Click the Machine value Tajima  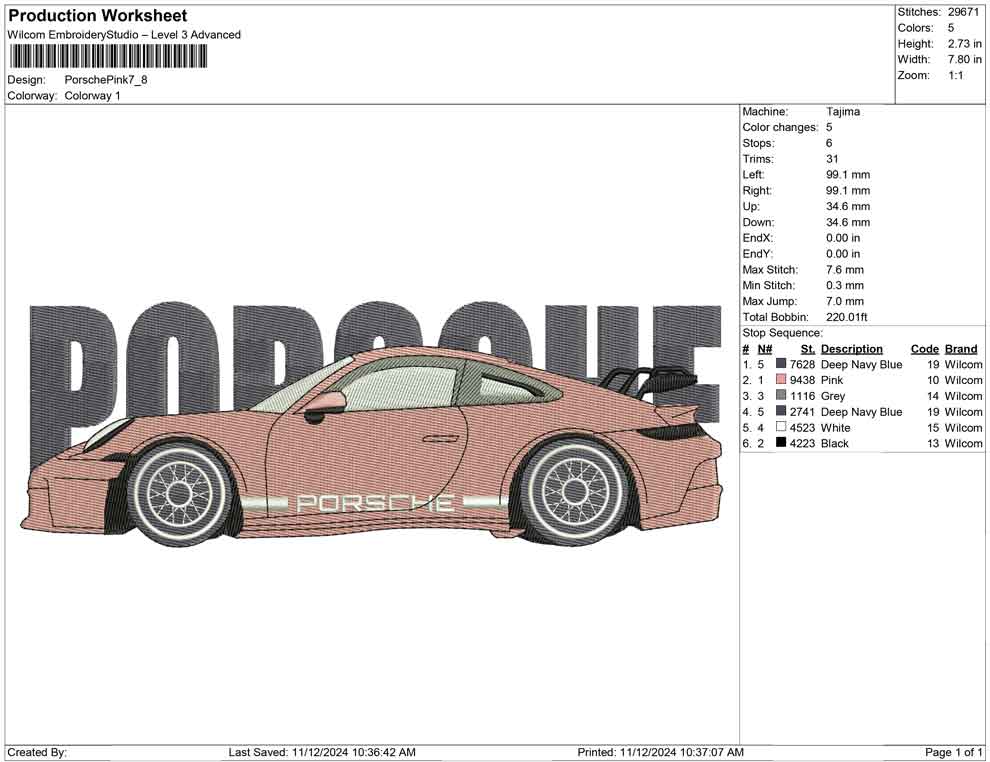pyautogui.click(x=843, y=111)
